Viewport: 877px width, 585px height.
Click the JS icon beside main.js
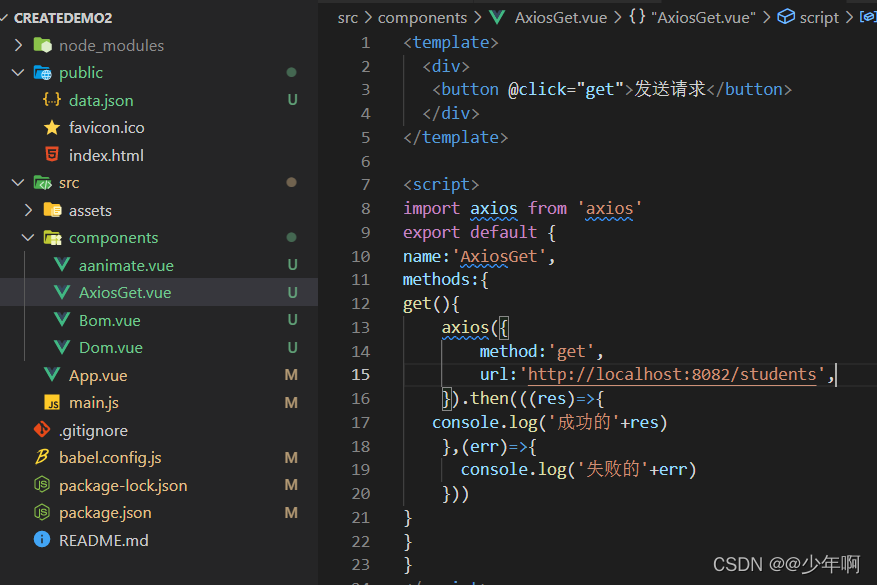point(52,403)
